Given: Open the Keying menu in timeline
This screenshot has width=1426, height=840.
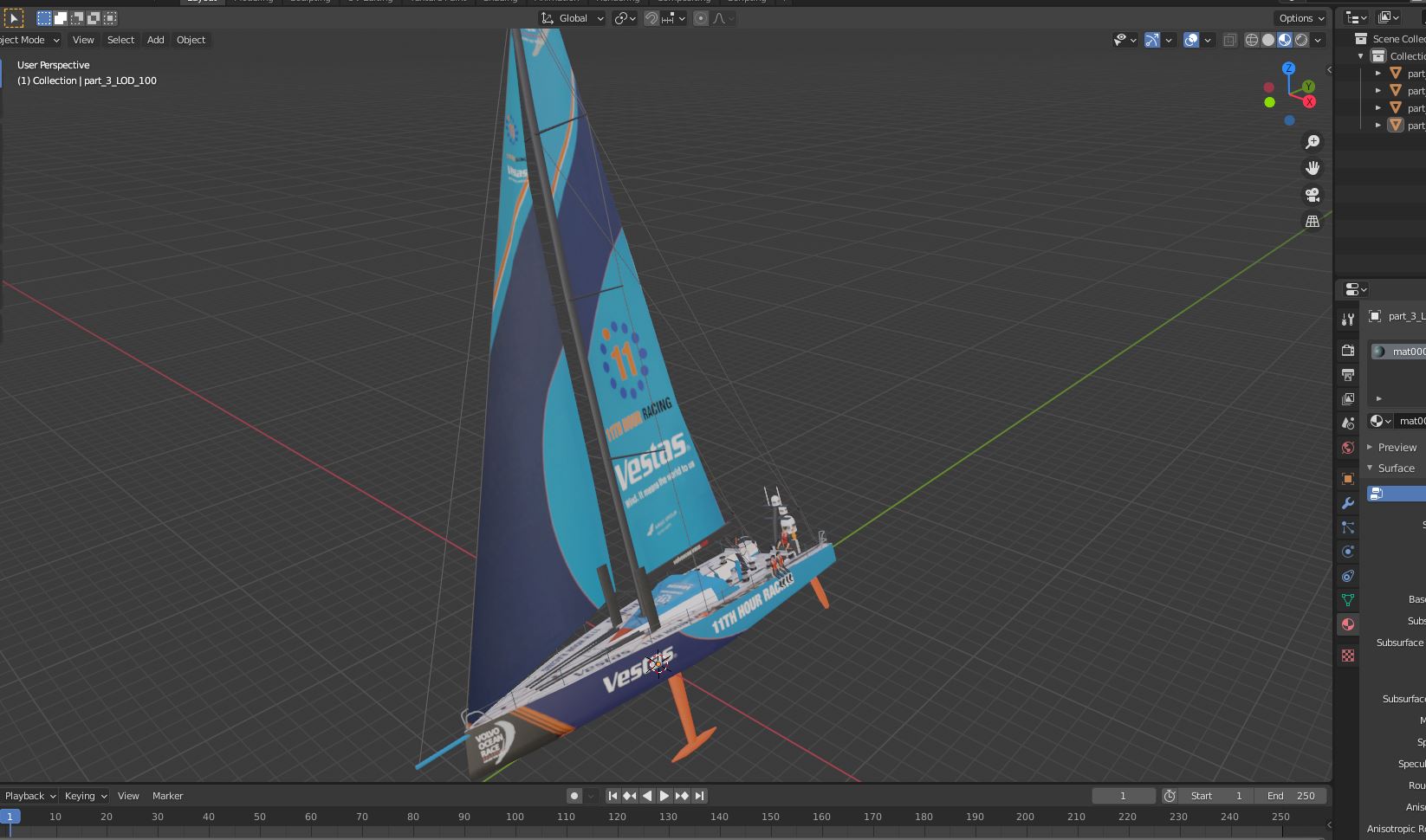Looking at the screenshot, I should pos(85,796).
